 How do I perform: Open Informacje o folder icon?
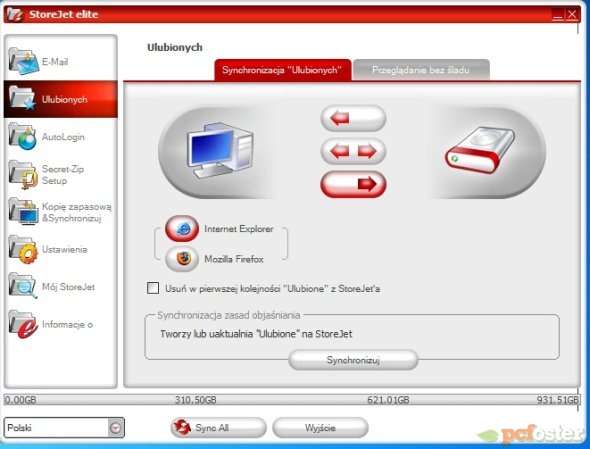(23, 324)
